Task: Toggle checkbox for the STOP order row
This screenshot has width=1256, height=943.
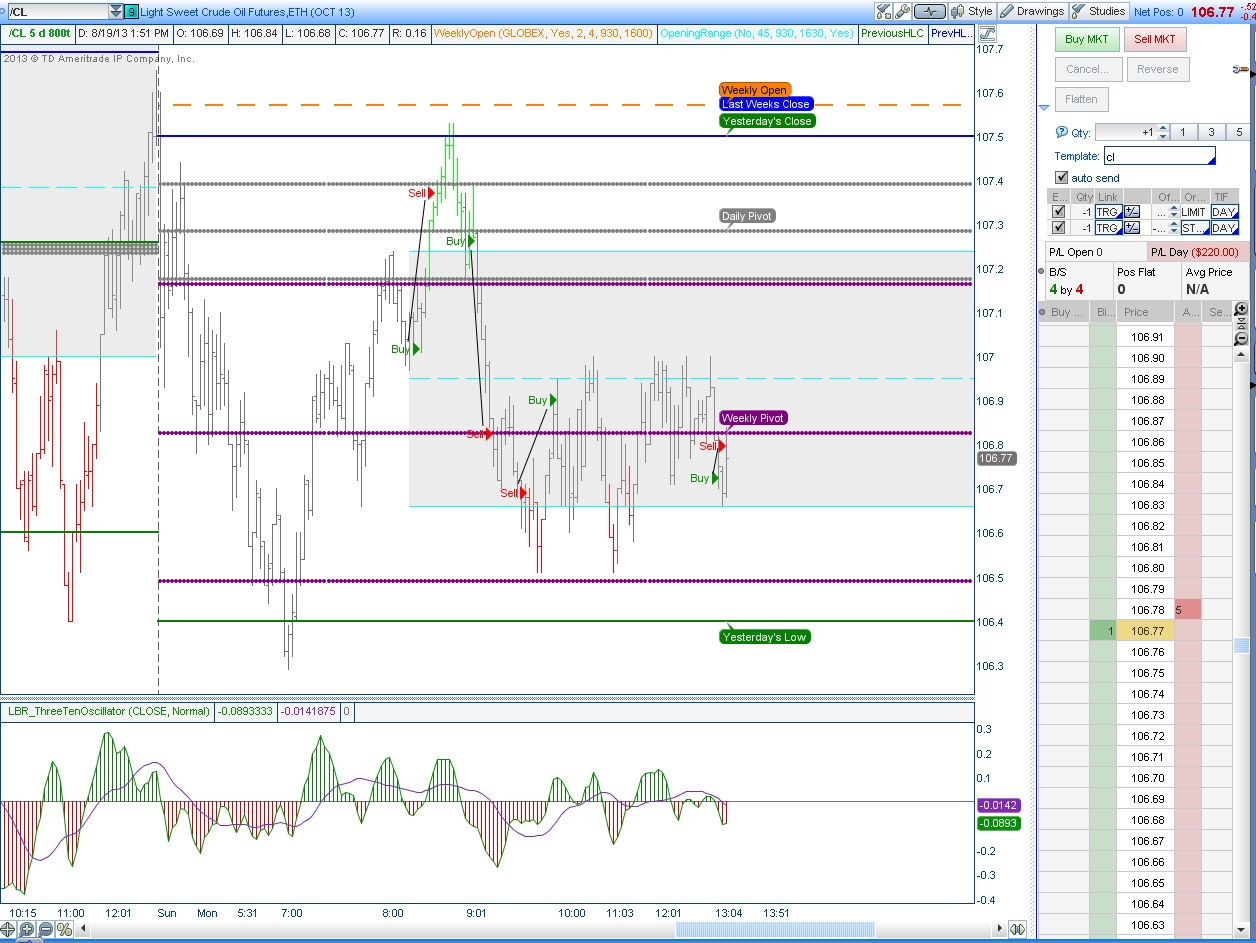Action: point(1058,228)
